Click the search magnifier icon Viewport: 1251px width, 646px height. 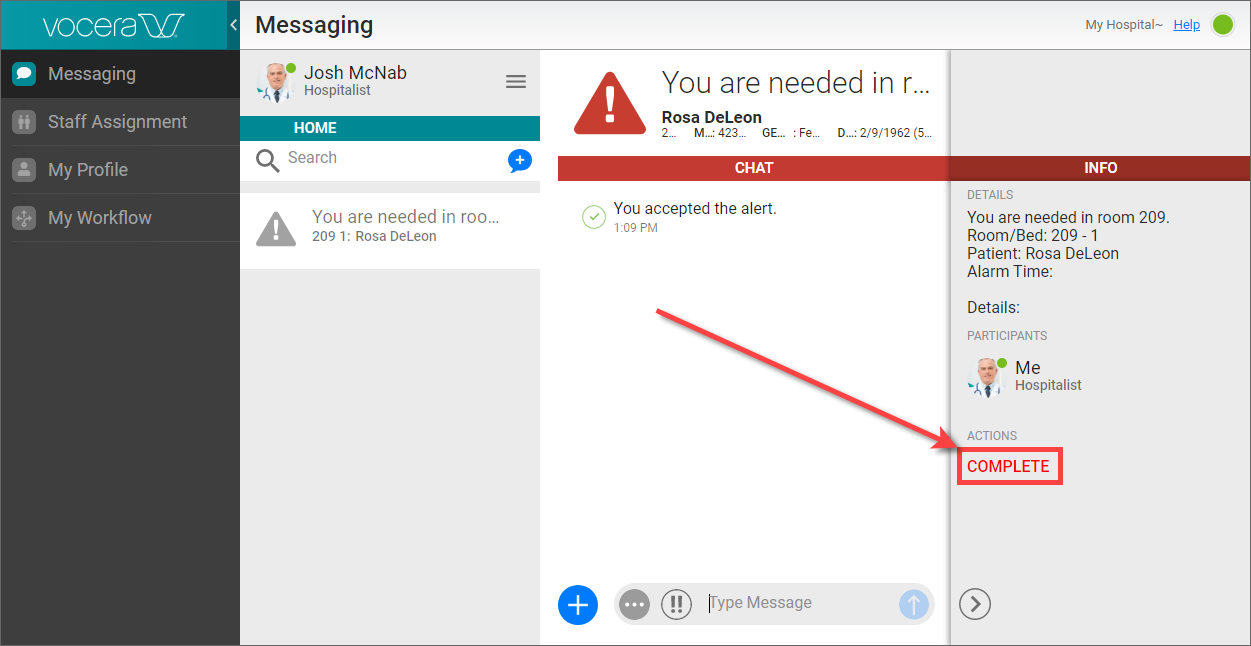pos(267,160)
